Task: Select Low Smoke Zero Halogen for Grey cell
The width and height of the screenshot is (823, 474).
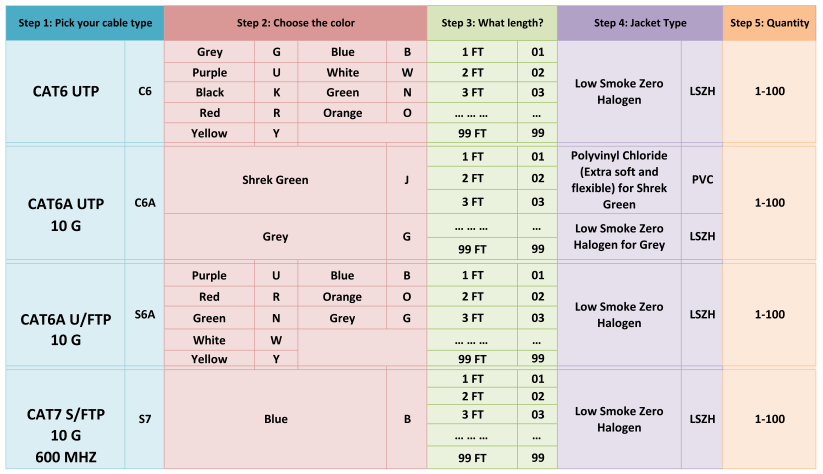Action: coord(619,236)
